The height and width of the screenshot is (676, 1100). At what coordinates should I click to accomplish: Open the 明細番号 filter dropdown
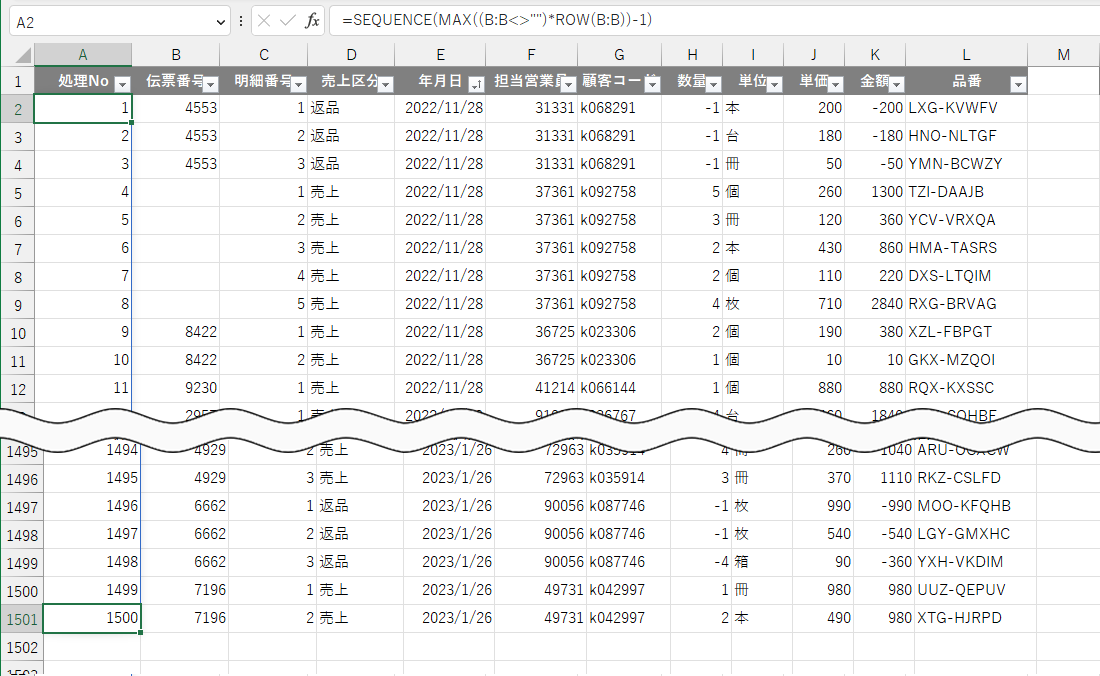tap(298, 85)
